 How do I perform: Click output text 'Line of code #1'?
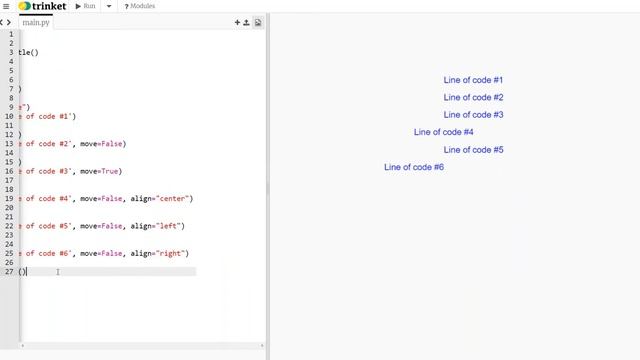[x=473, y=80]
